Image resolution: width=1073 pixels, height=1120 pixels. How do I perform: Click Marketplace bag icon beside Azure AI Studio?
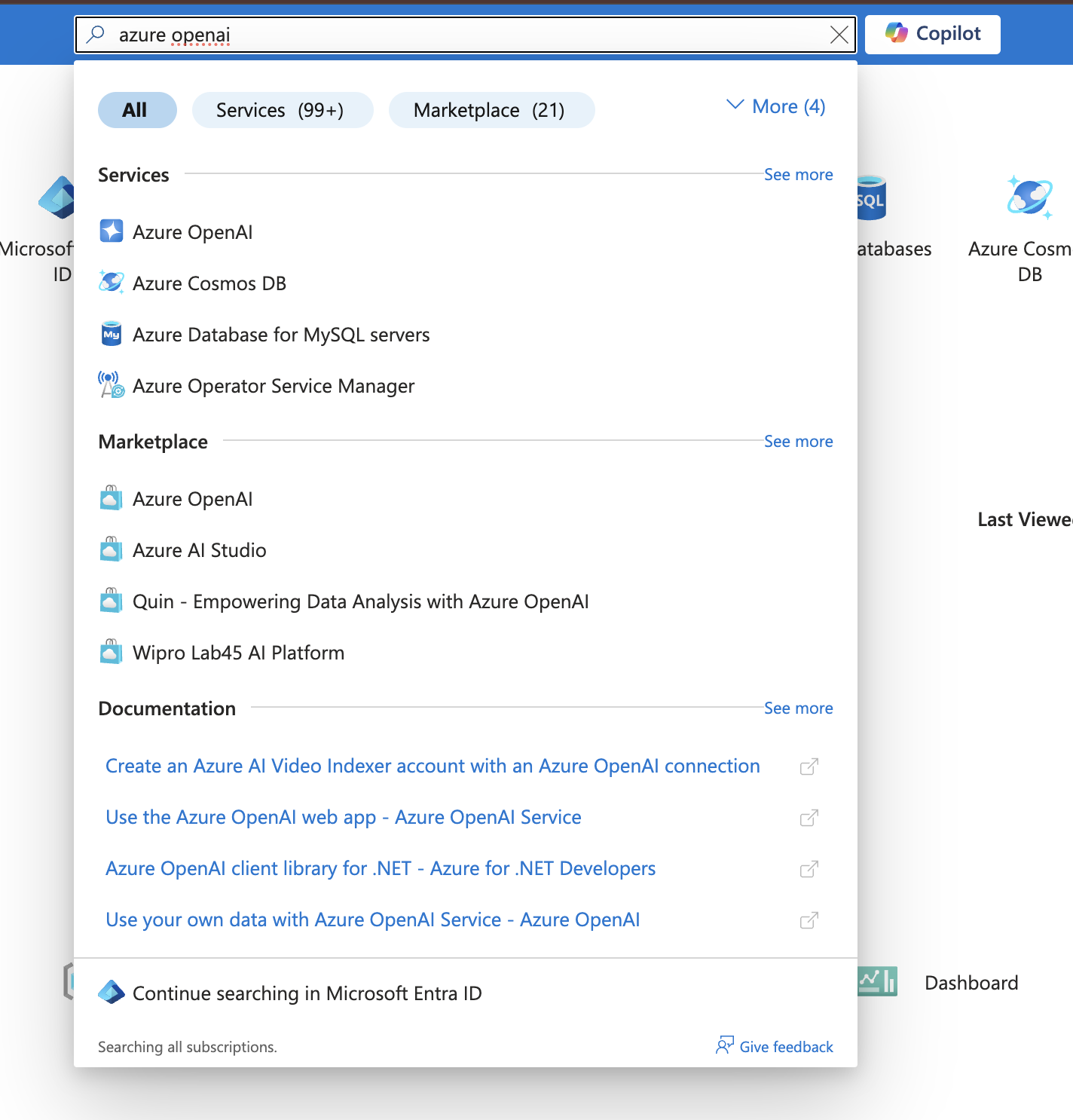point(112,549)
